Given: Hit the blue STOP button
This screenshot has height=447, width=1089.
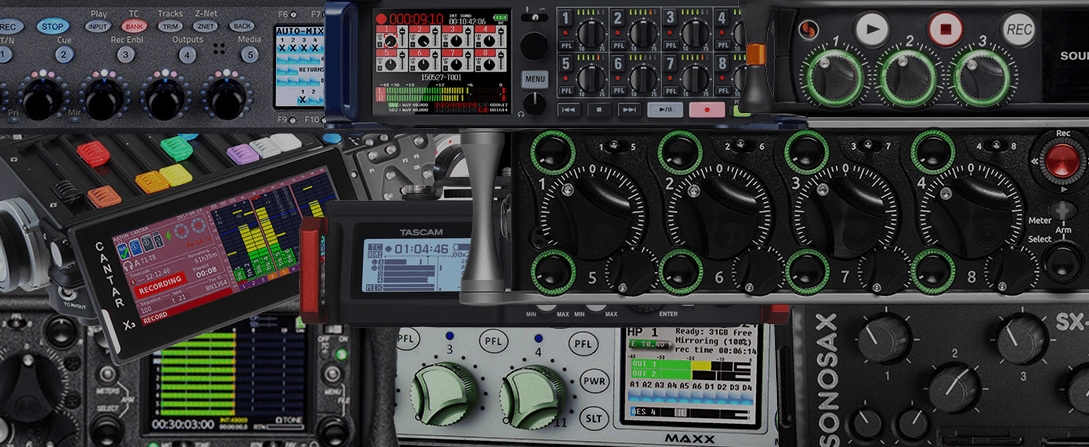Looking at the screenshot, I should click(x=53, y=26).
